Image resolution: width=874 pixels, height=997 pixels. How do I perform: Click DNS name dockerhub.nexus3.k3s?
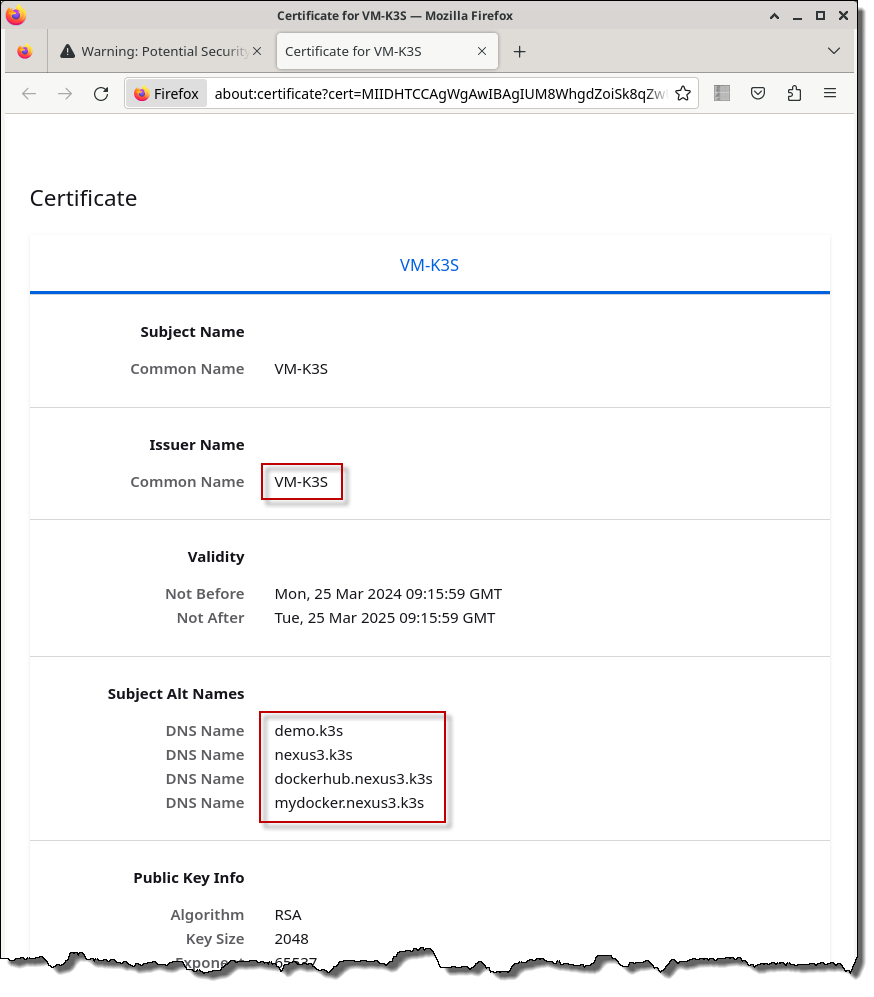coord(353,779)
